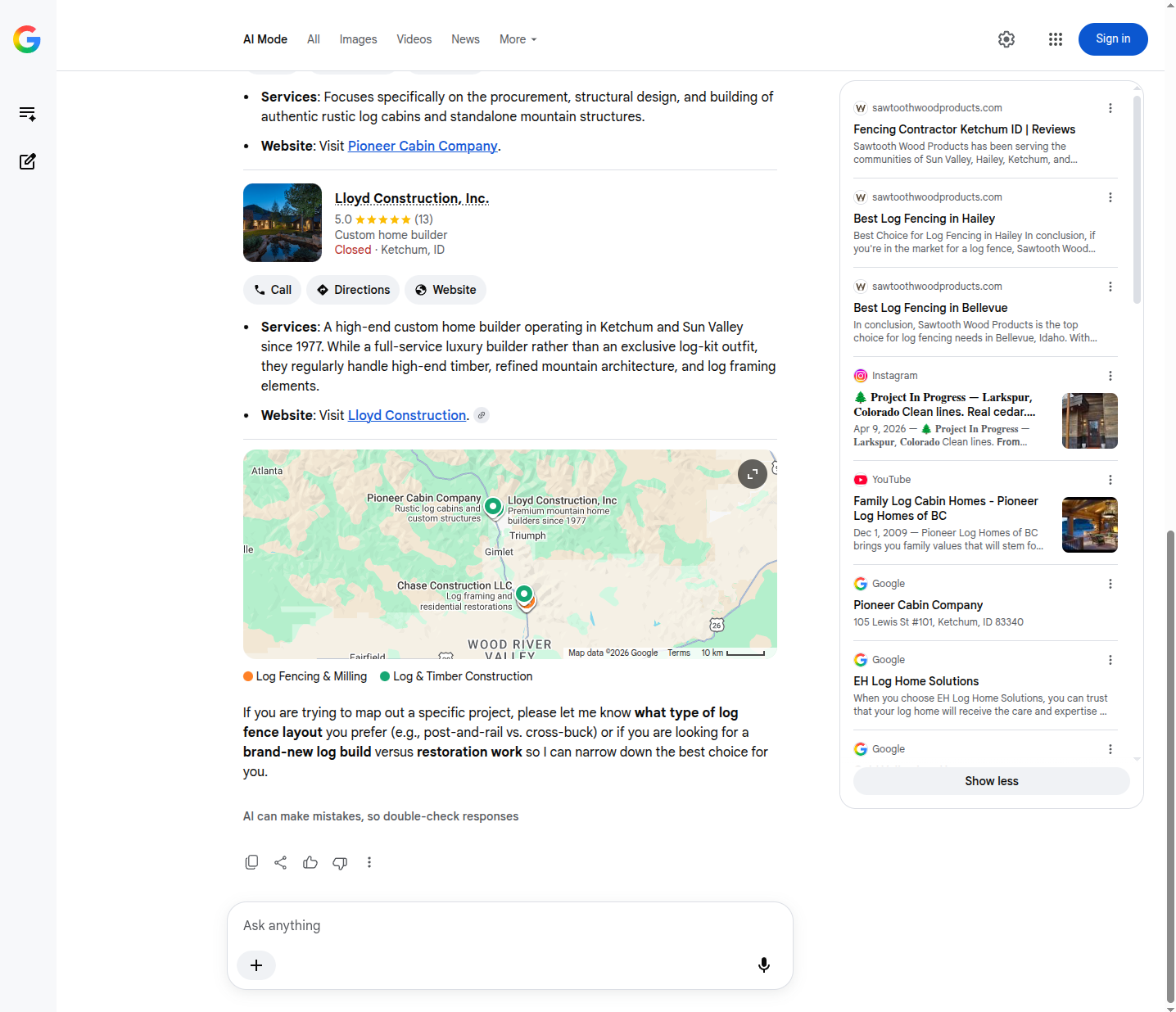This screenshot has height=1012, width=1176.
Task: Click the YouTube video thumbnail
Action: 1090,525
